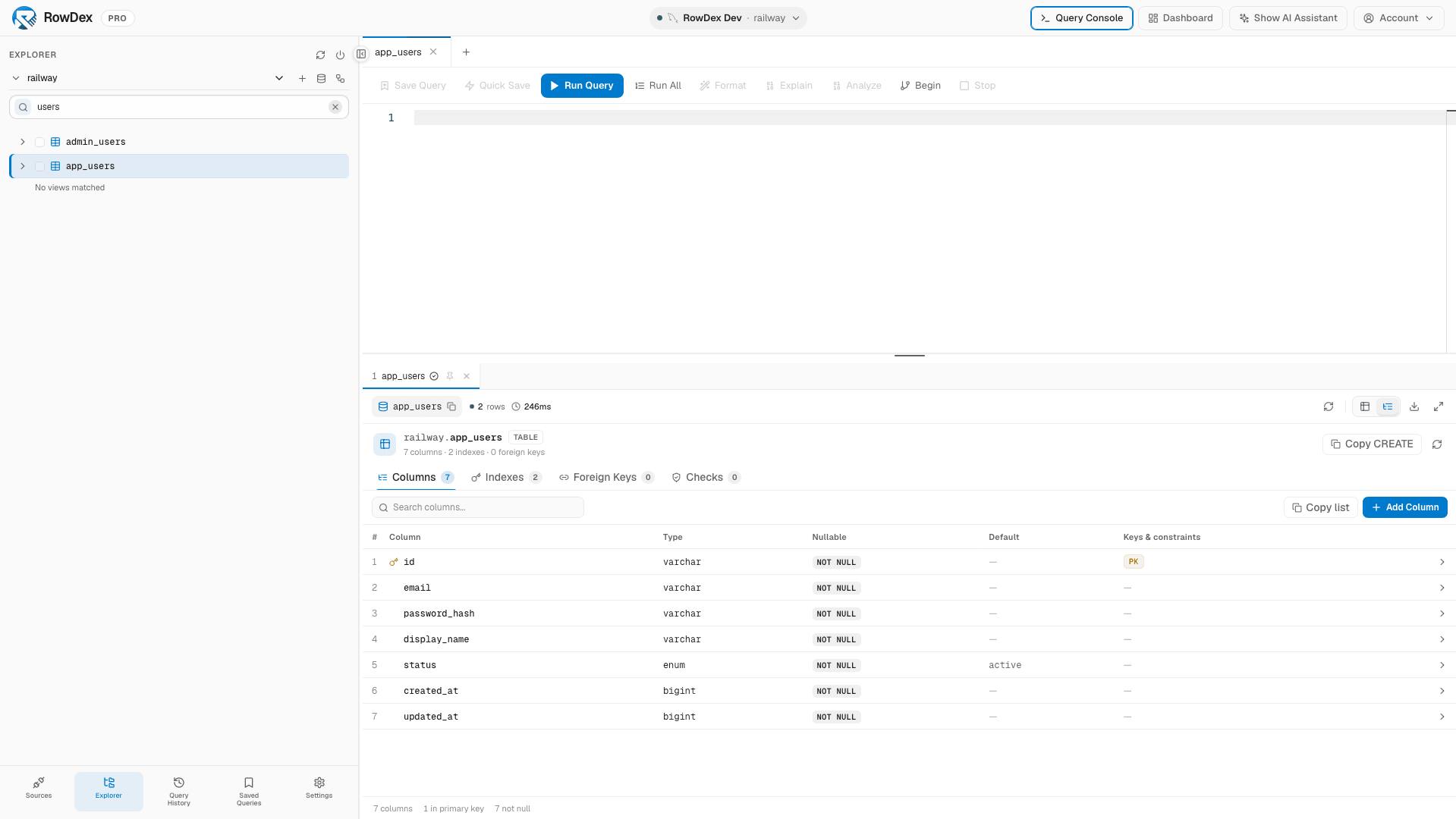Click the power disconnect icon in Explorer
Image resolution: width=1456 pixels, height=819 pixels.
(x=340, y=55)
